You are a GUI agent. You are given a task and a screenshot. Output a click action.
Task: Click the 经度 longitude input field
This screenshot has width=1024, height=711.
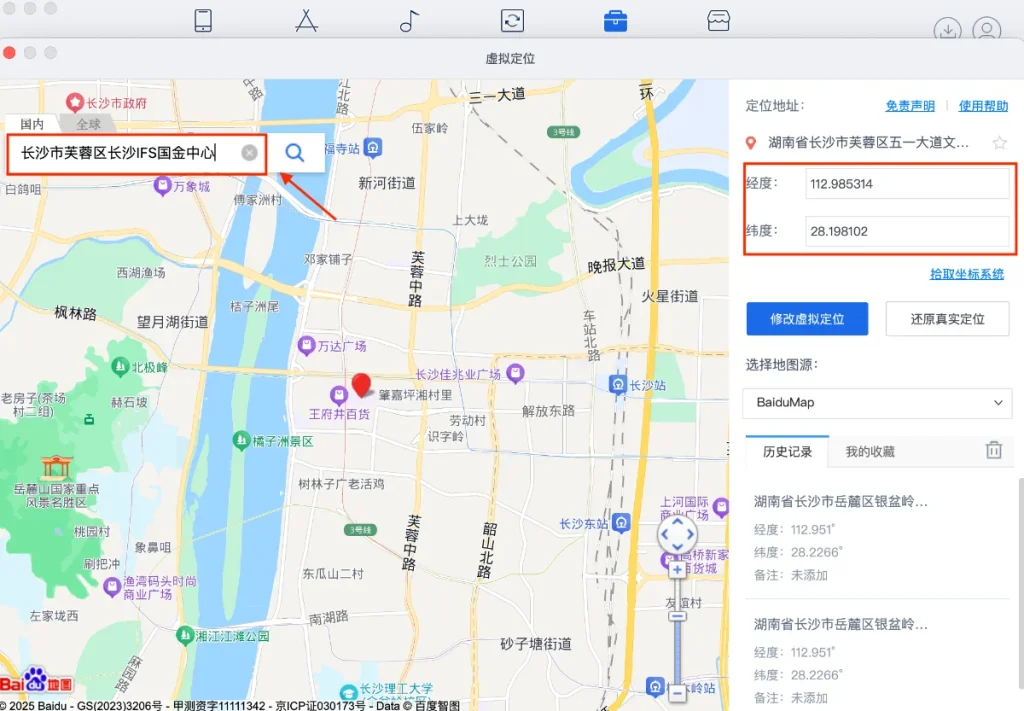tap(907, 183)
